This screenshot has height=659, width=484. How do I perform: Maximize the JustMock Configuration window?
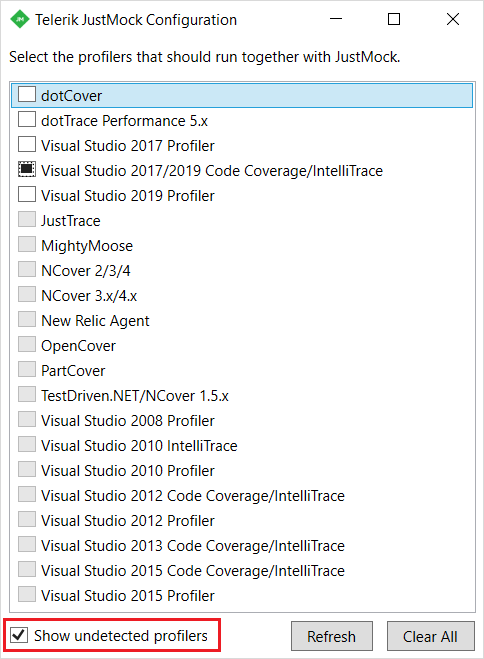394,19
